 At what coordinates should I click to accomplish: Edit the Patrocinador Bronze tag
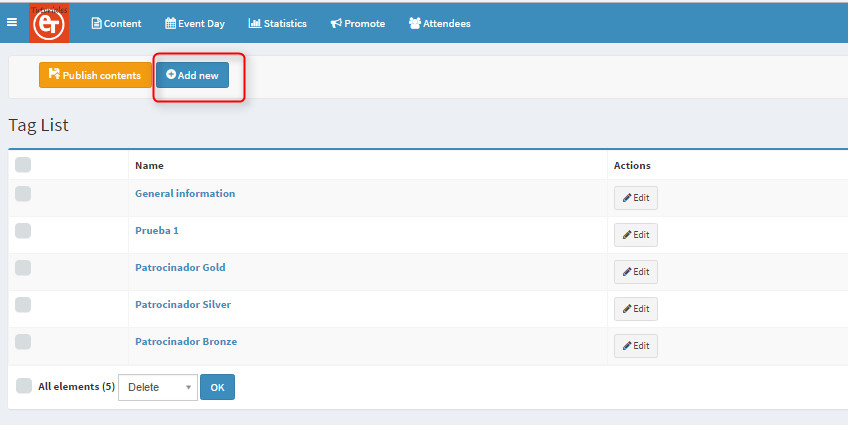coord(636,346)
